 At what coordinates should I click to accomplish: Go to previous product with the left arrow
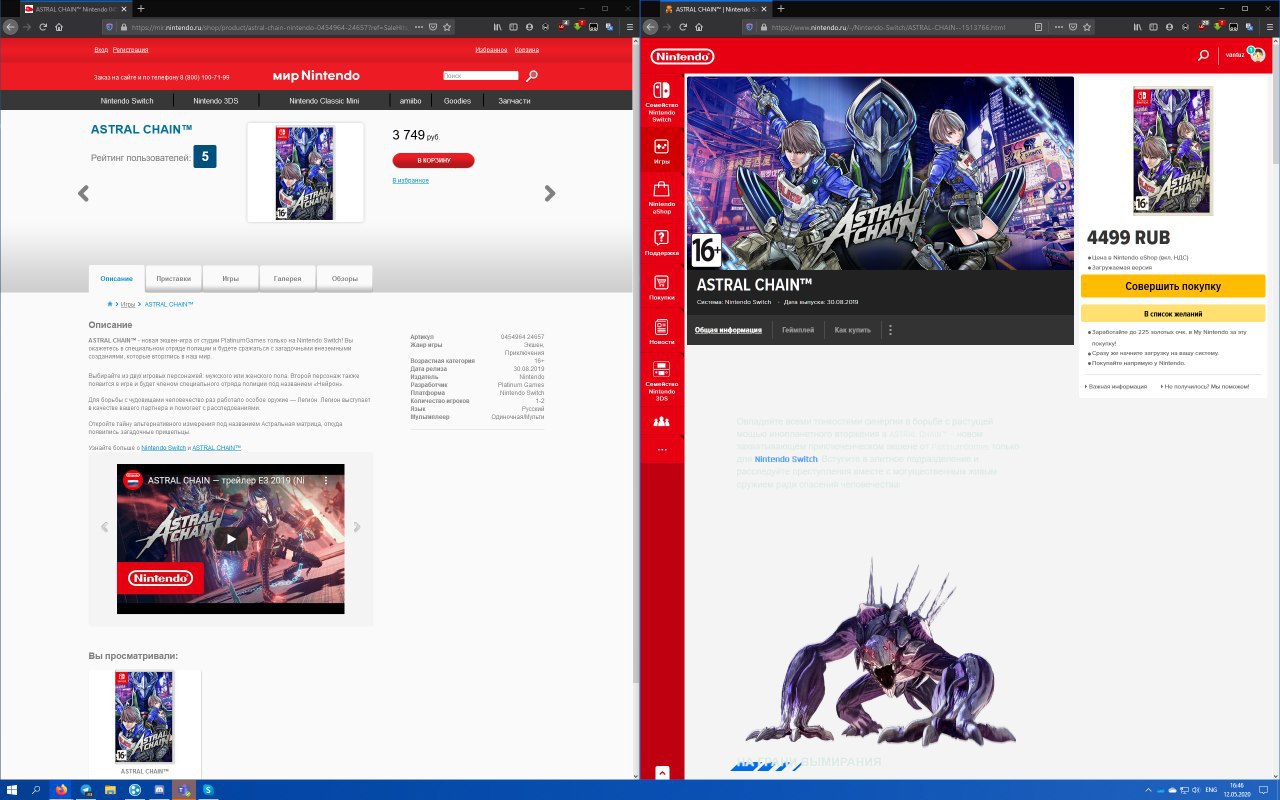point(83,194)
